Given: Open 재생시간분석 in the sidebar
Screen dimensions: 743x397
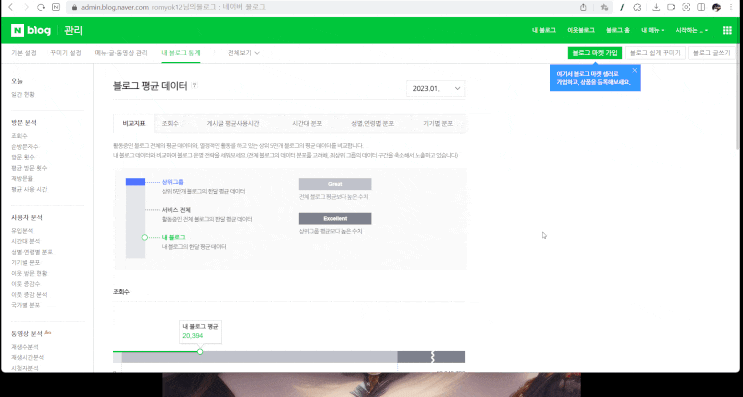Looking at the screenshot, I should coord(27,358).
